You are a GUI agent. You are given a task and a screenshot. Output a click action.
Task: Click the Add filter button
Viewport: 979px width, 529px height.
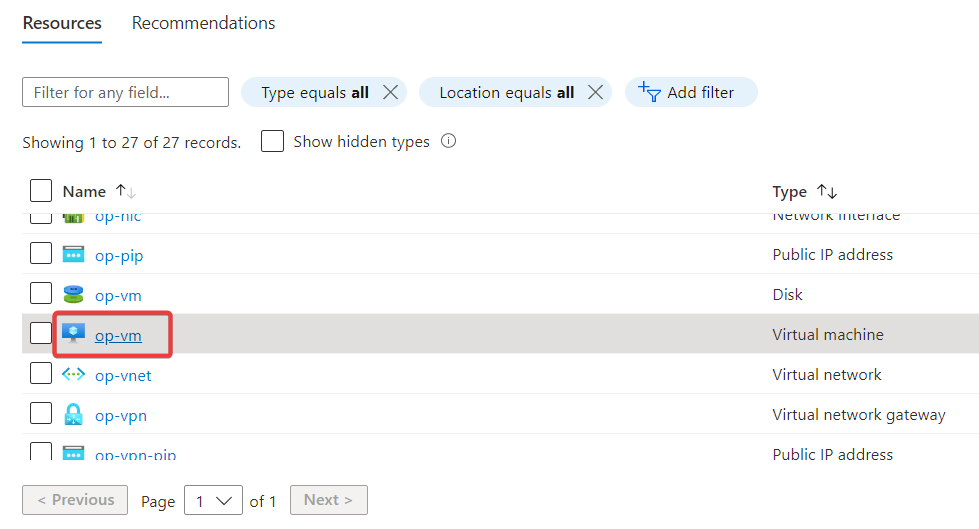click(x=690, y=93)
